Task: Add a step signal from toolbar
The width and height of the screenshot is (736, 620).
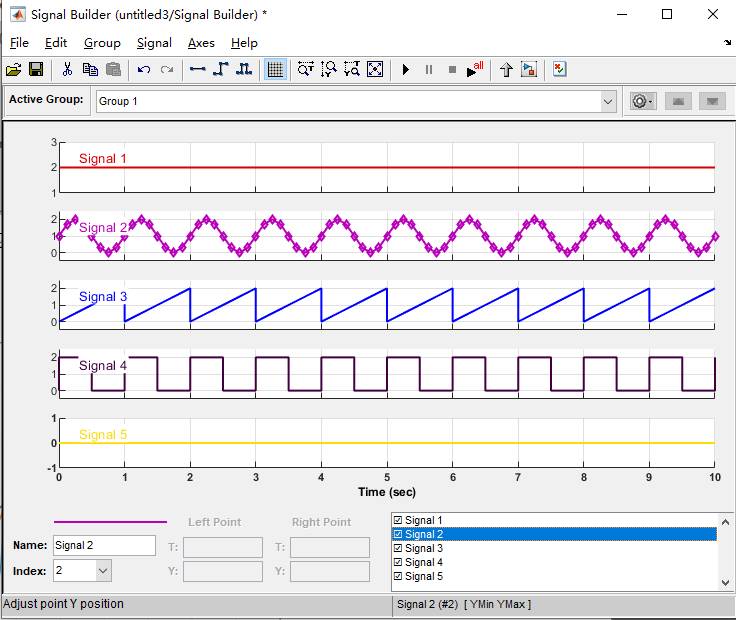Action: (x=220, y=69)
